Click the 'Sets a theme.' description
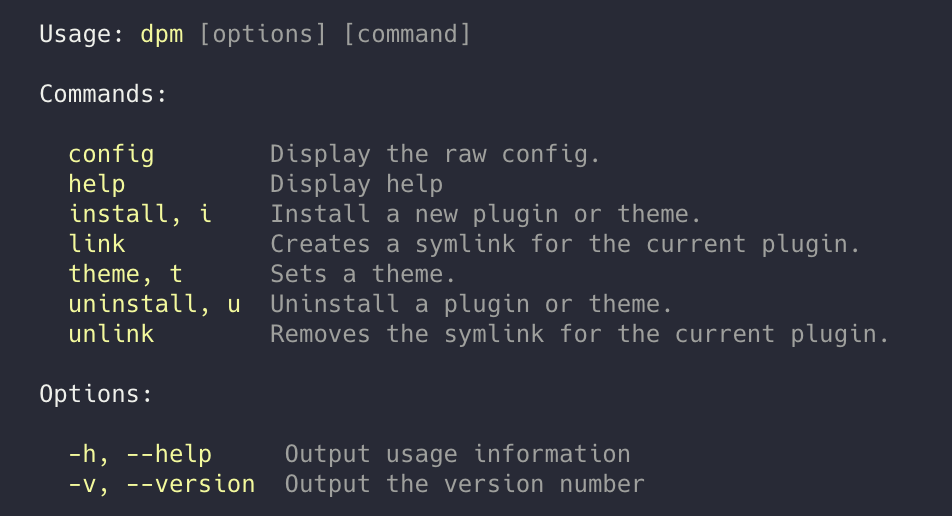This screenshot has height=516, width=952. click(363, 274)
